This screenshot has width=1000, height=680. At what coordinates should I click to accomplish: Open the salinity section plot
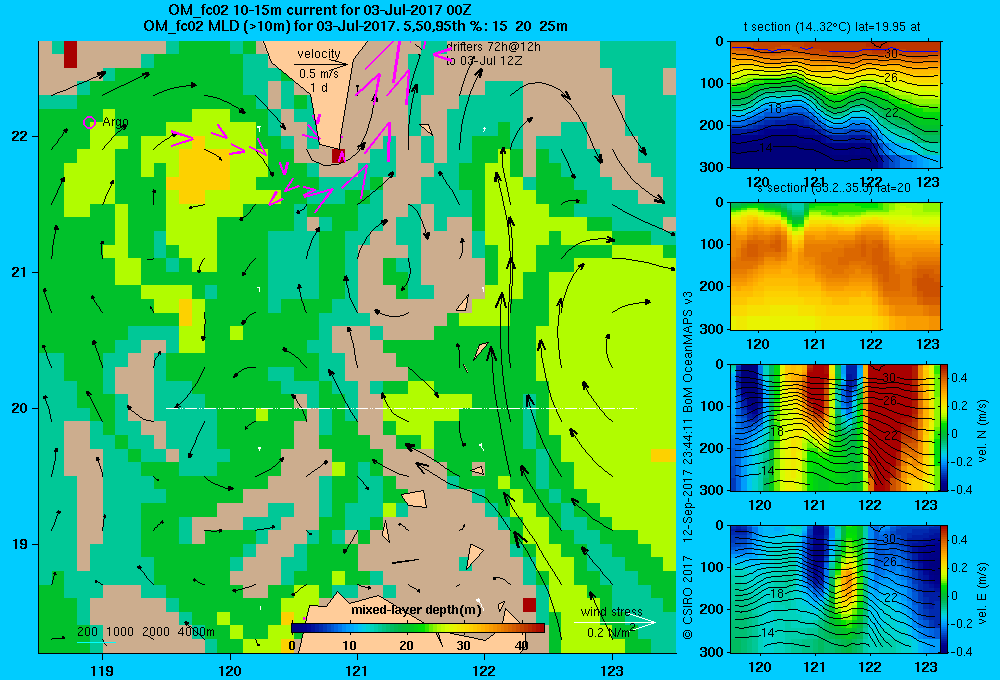coord(835,266)
